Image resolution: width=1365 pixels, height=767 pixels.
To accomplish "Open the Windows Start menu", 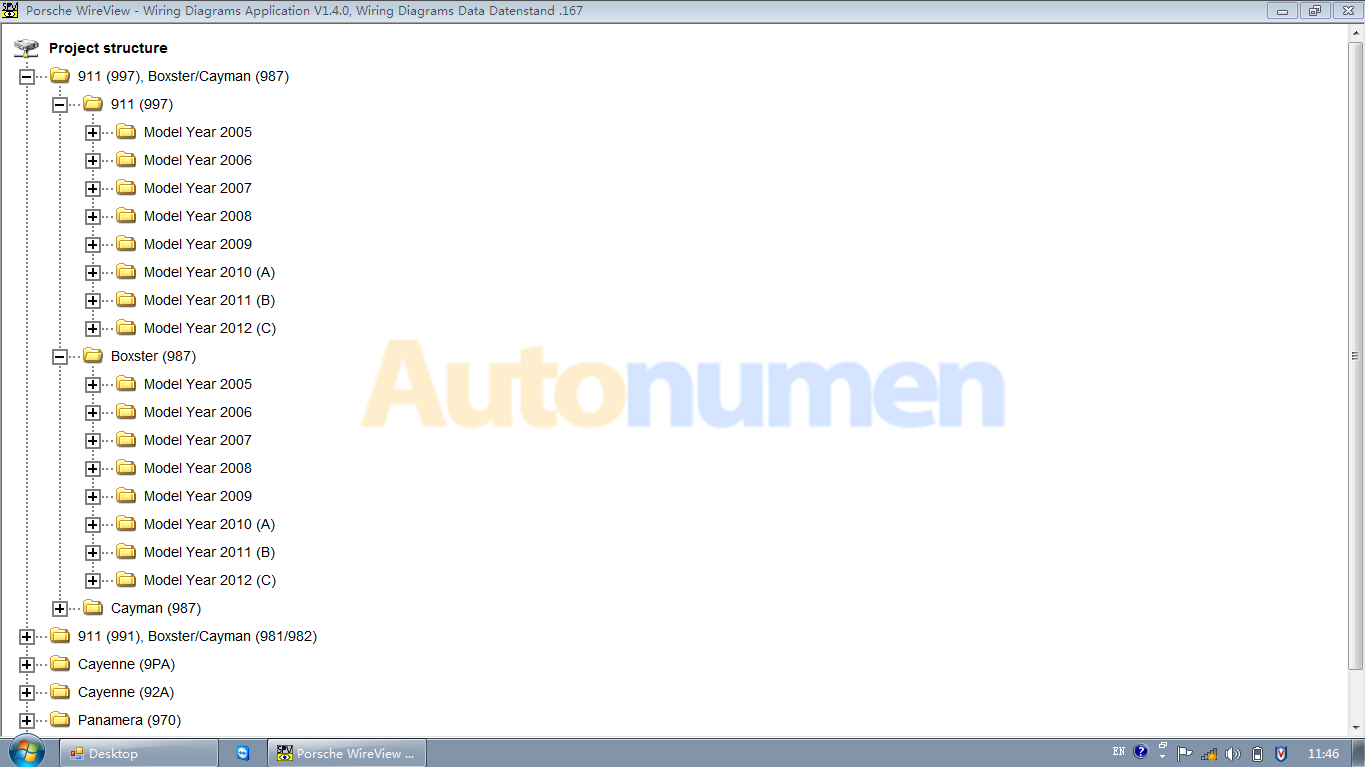I will point(26,752).
